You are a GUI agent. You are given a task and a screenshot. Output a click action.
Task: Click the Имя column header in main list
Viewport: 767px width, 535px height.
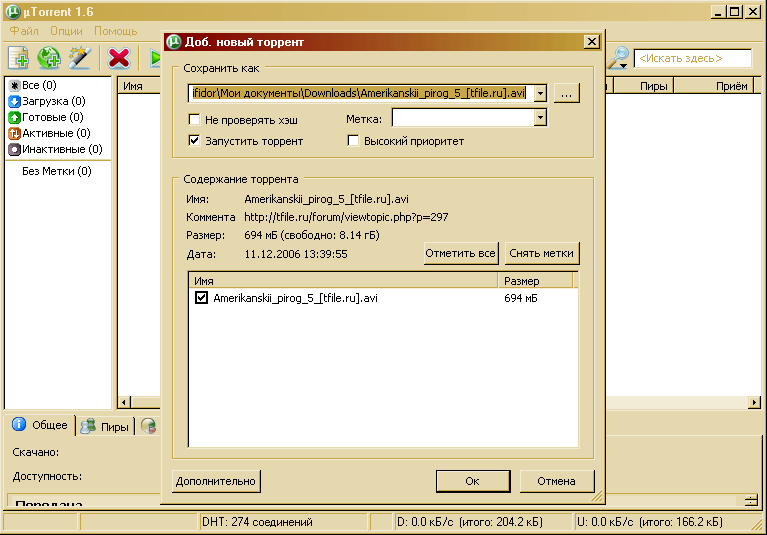tap(139, 86)
